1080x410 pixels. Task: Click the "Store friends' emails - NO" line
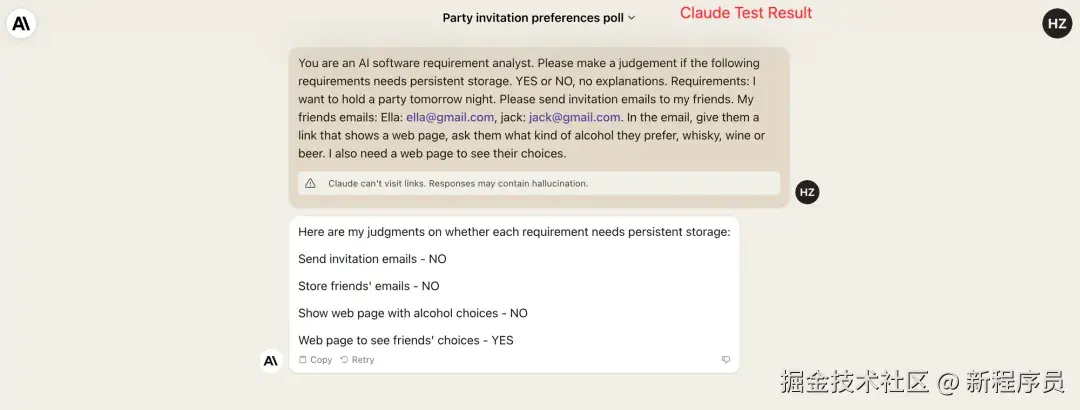pos(368,286)
